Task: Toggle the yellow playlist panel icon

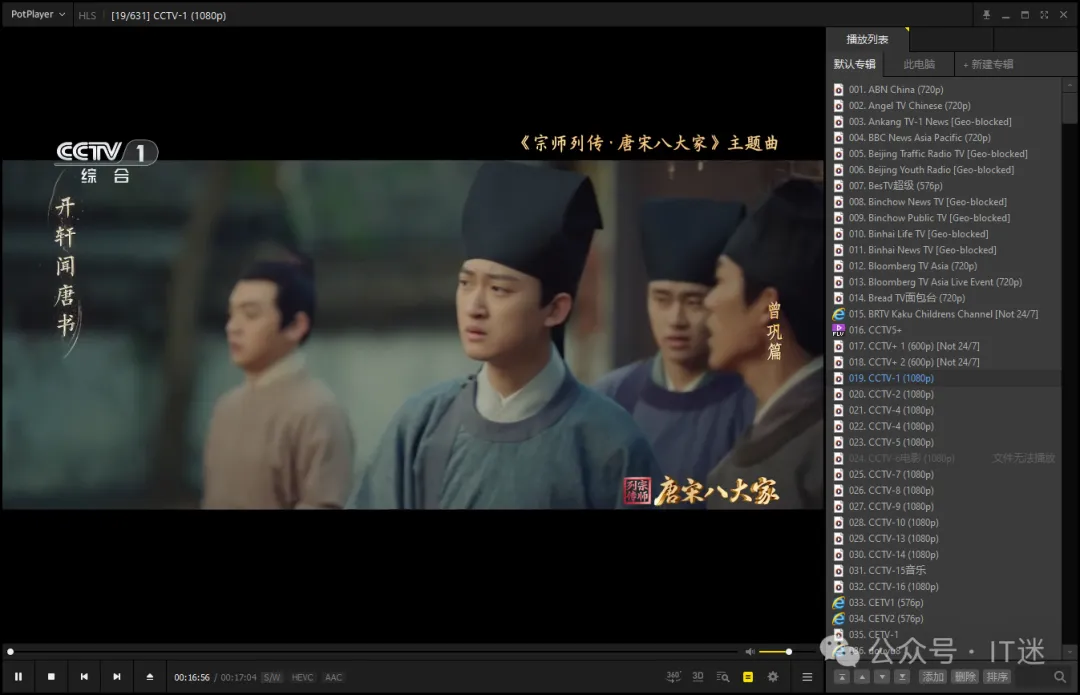Action: 748,677
